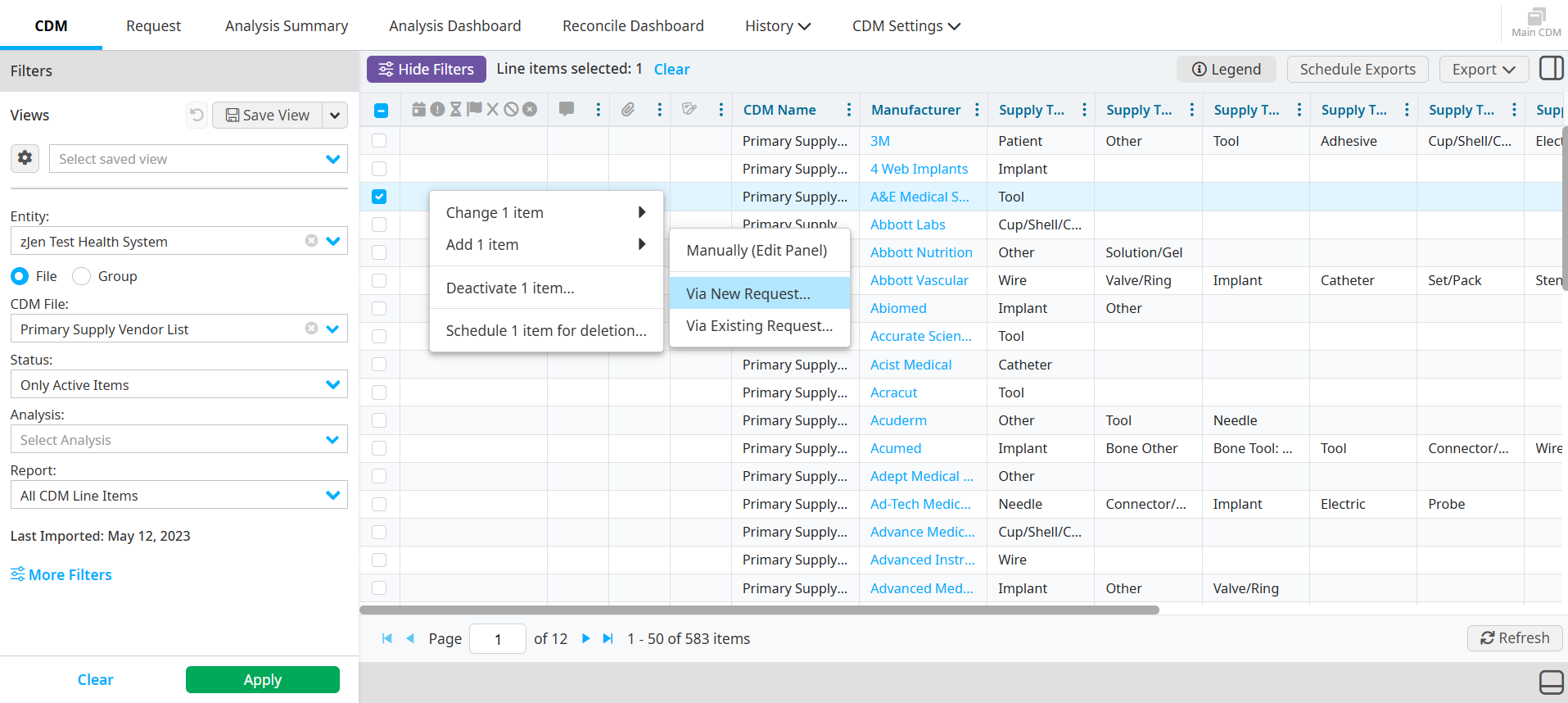The image size is (1568, 703).
Task: Click the green Apply button
Action: point(262,679)
